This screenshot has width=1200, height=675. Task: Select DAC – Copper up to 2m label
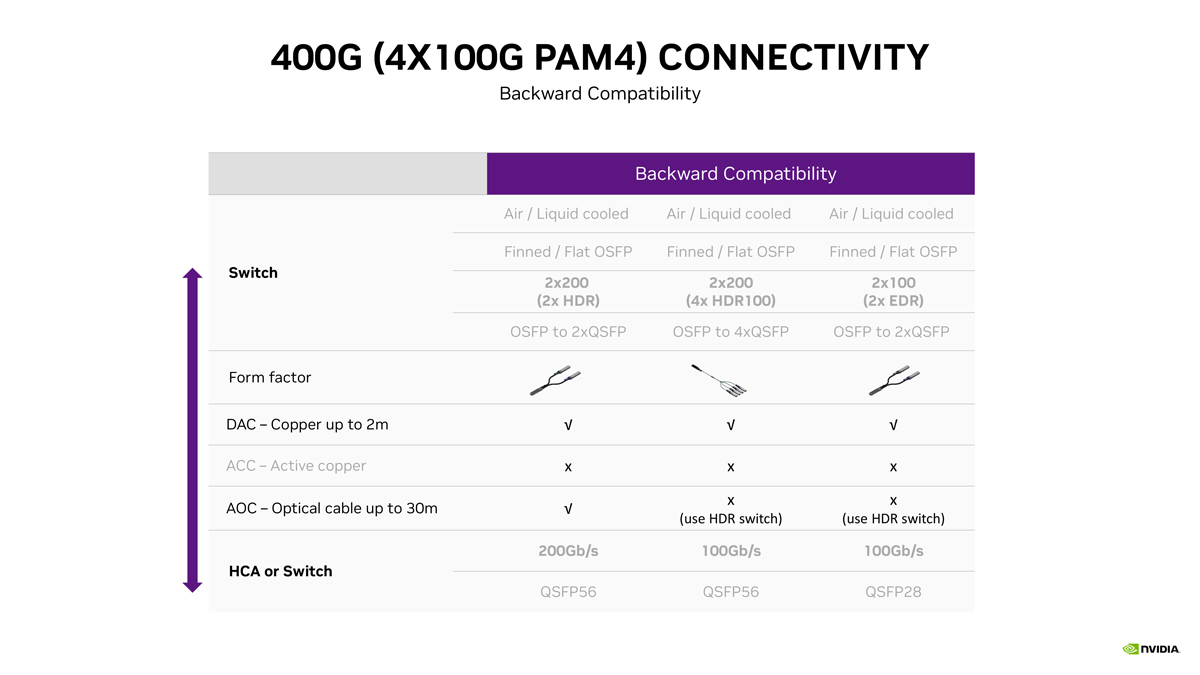coord(307,425)
